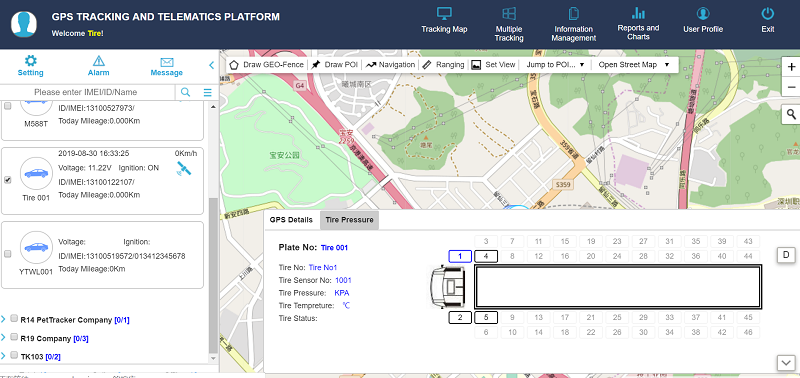This screenshot has width=800, height=378.
Task: Click the Exit power icon
Action: pos(767,14)
